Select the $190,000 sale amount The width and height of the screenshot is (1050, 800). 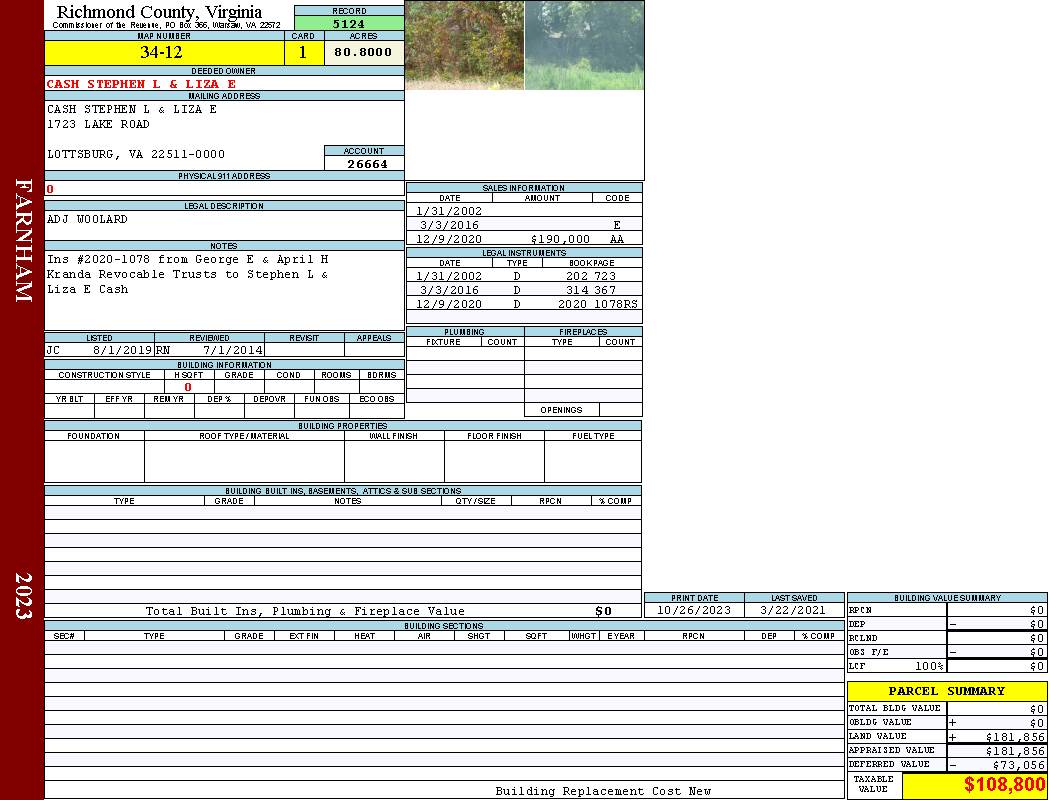[560, 239]
